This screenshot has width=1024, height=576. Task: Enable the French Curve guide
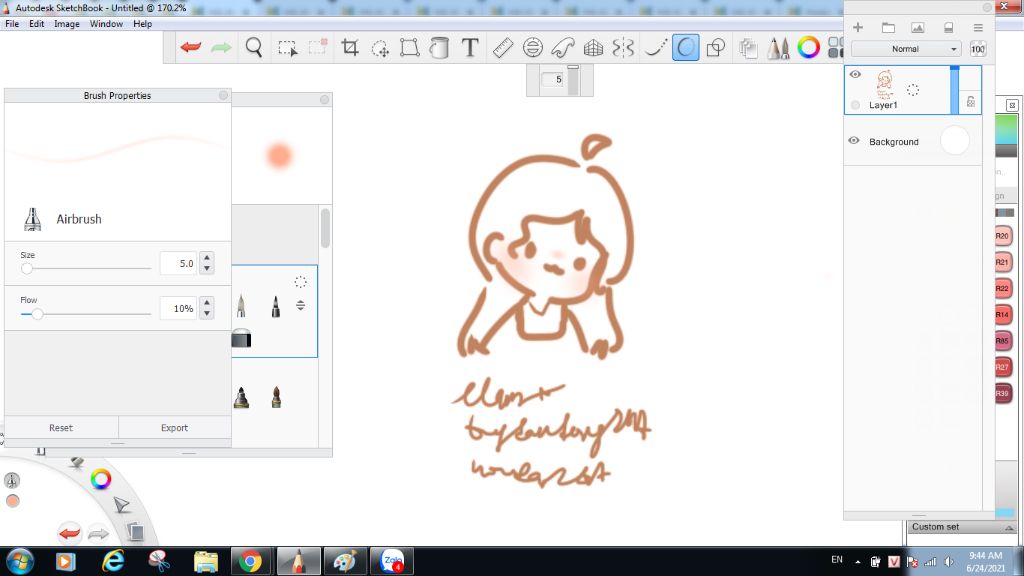[x=562, y=47]
